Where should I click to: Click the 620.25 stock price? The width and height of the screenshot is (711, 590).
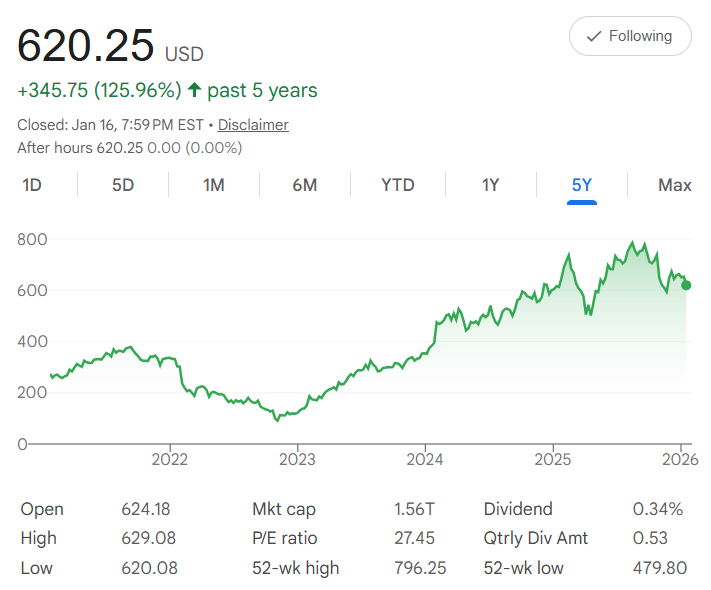pos(86,46)
